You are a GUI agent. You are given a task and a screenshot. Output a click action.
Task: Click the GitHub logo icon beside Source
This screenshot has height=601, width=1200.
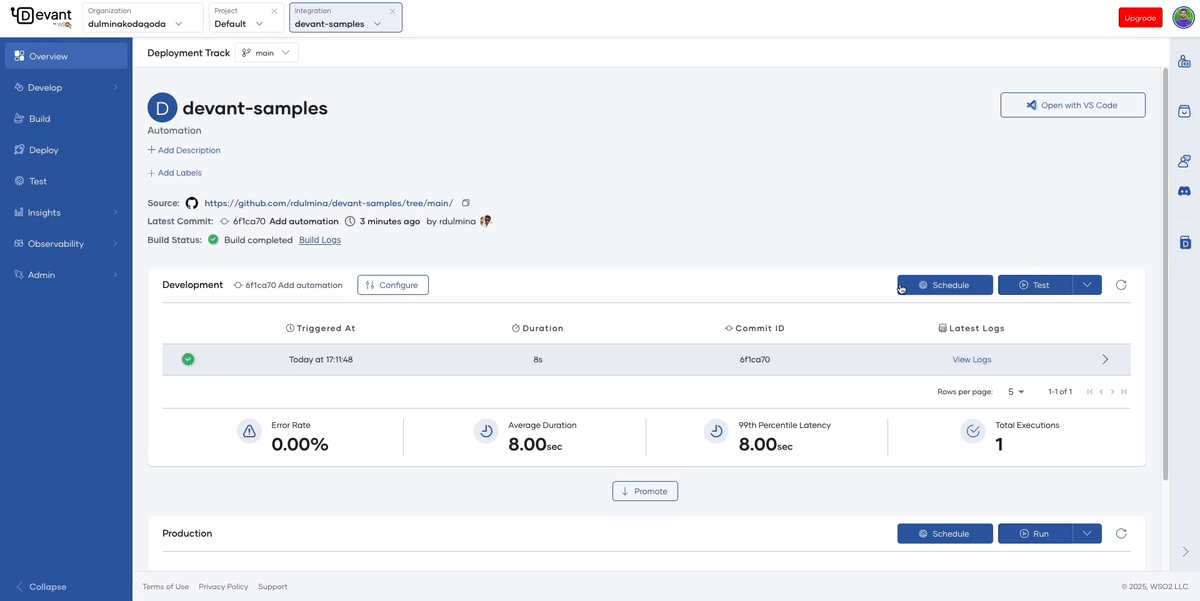click(x=192, y=203)
